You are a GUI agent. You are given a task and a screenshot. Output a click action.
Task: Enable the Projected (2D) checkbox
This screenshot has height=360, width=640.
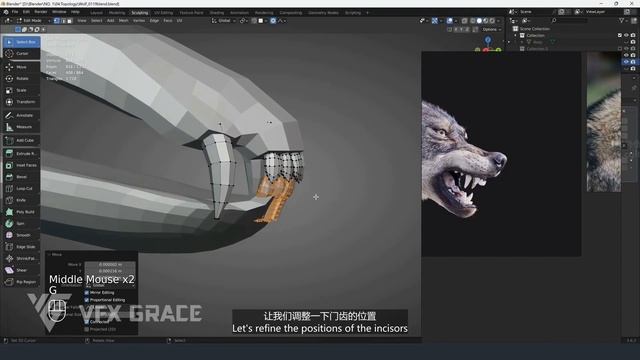point(87,329)
